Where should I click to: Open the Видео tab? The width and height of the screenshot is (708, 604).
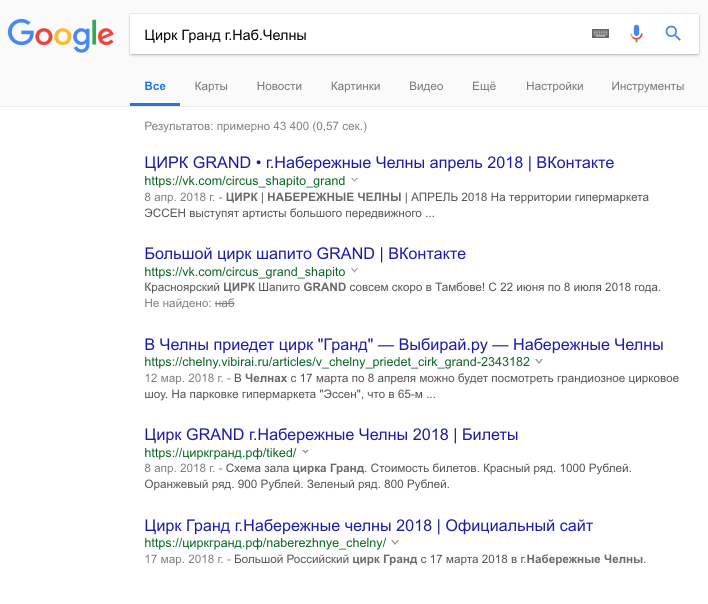click(426, 86)
